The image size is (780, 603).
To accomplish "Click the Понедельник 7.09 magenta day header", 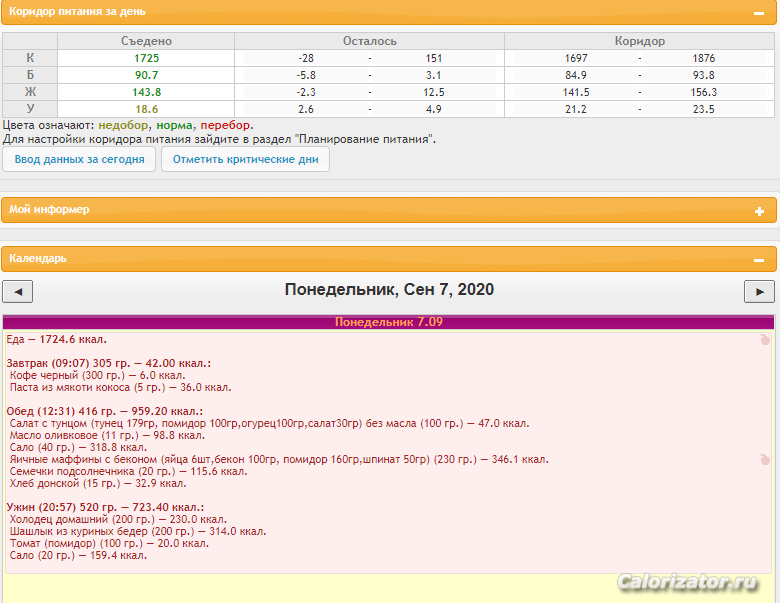I will coord(388,323).
